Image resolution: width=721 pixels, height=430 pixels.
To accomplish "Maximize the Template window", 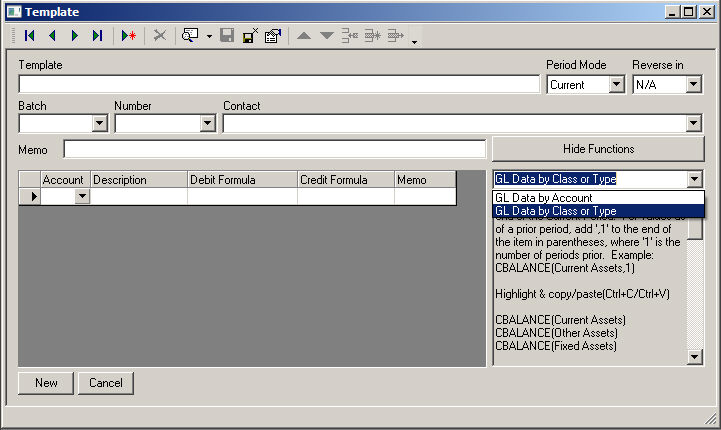I will pos(688,11).
